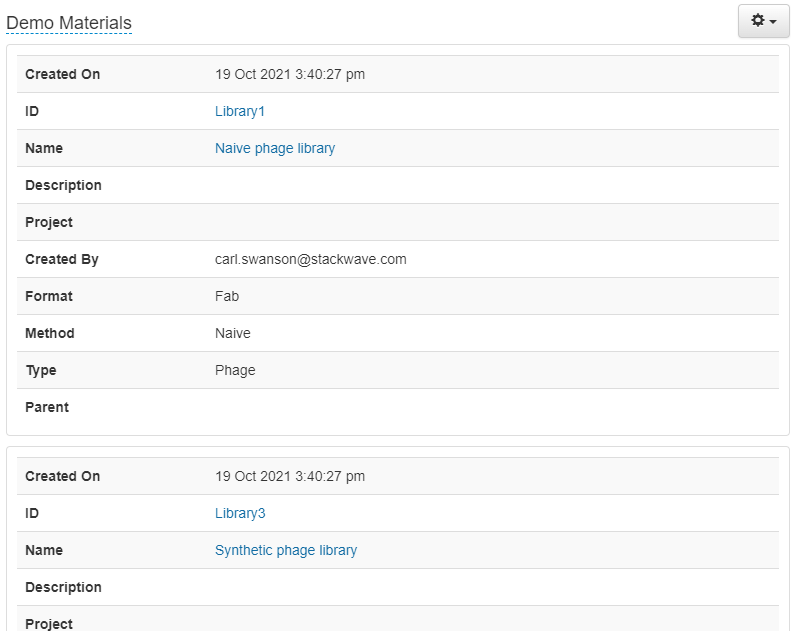Open the Library3 ID link
799x631 pixels.
click(240, 513)
